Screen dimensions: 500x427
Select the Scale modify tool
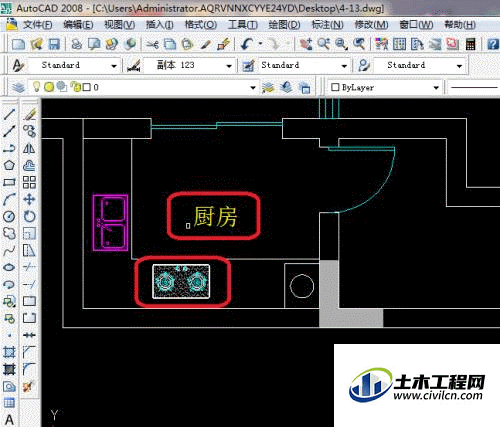(29, 233)
